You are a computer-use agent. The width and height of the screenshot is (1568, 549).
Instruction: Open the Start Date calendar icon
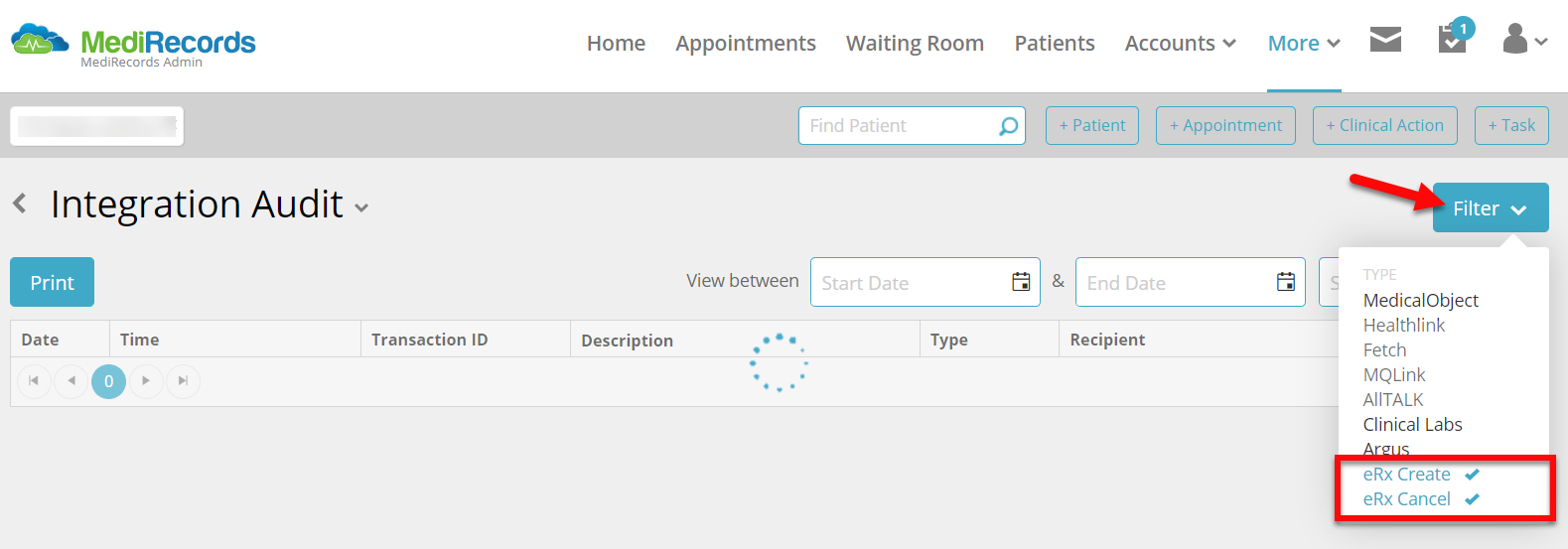tap(1021, 282)
